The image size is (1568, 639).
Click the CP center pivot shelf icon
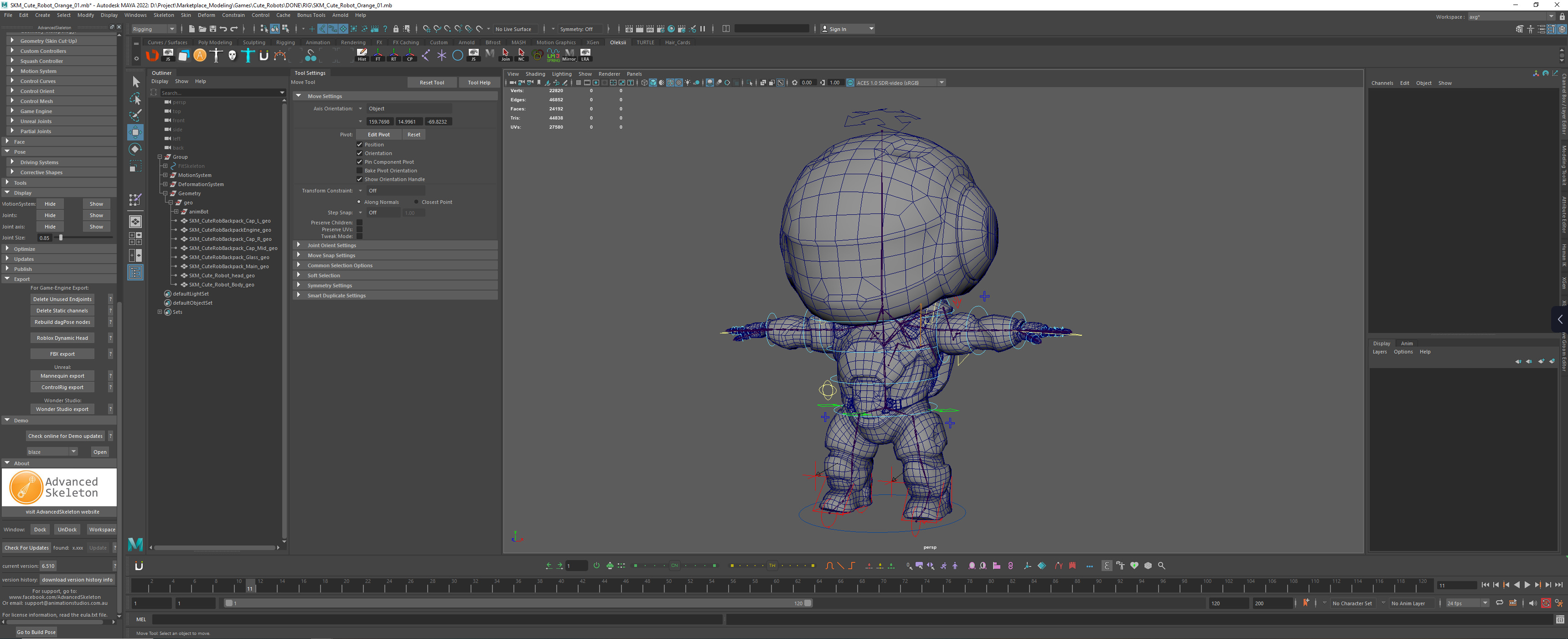tap(409, 56)
